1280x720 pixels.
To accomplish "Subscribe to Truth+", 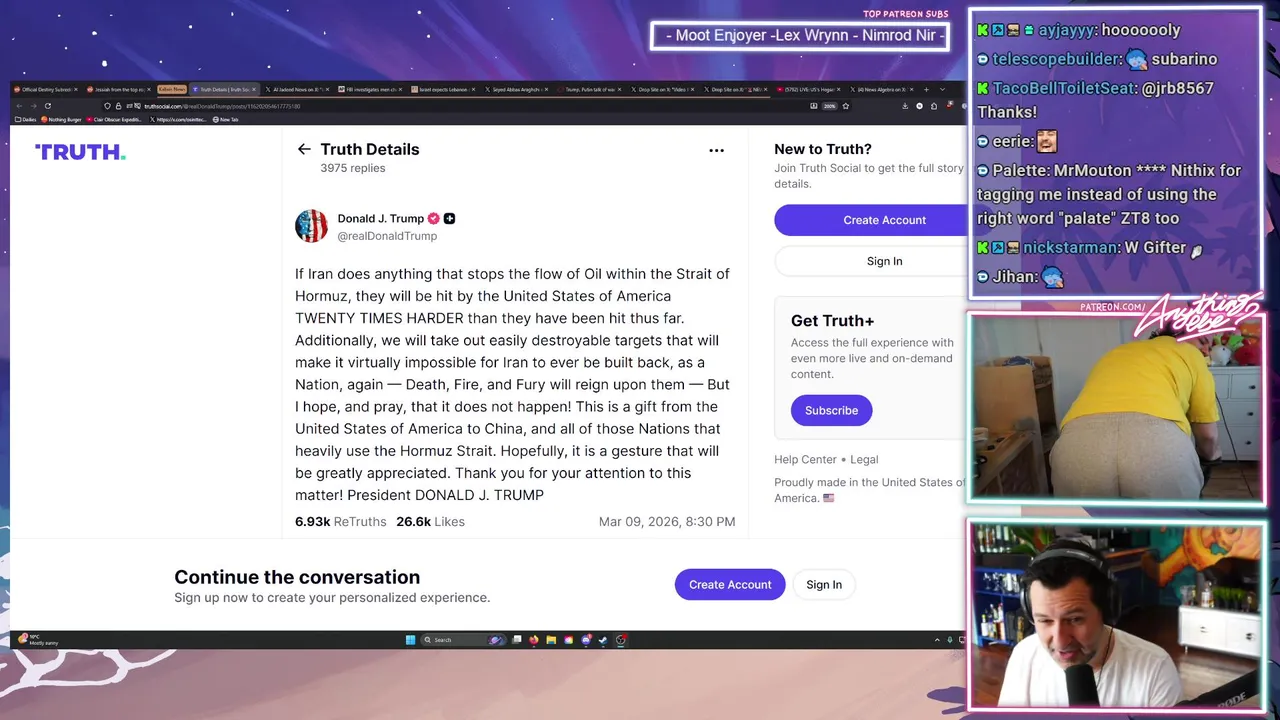I will coord(831,410).
